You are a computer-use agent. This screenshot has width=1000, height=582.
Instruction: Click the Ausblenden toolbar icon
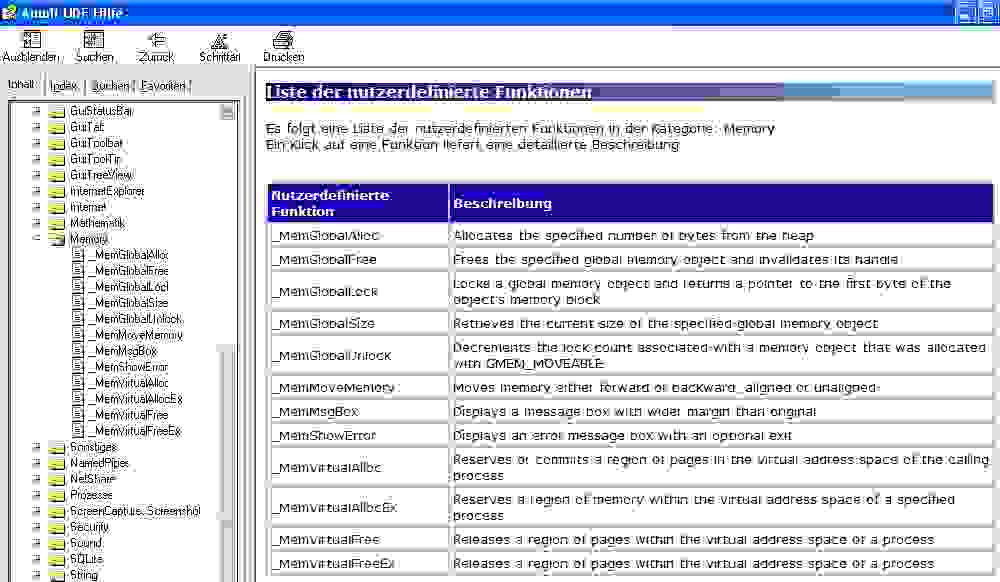[31, 40]
